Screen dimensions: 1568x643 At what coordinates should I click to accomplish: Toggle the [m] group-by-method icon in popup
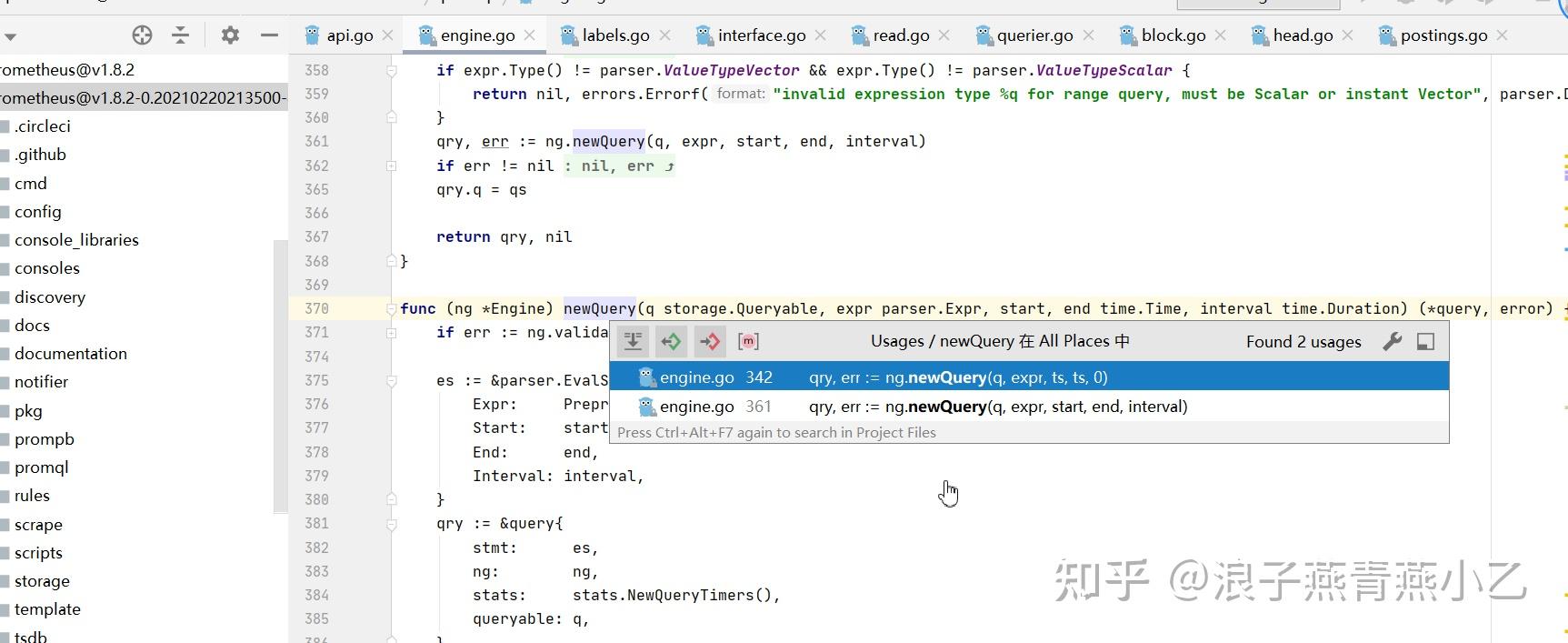pyautogui.click(x=748, y=341)
